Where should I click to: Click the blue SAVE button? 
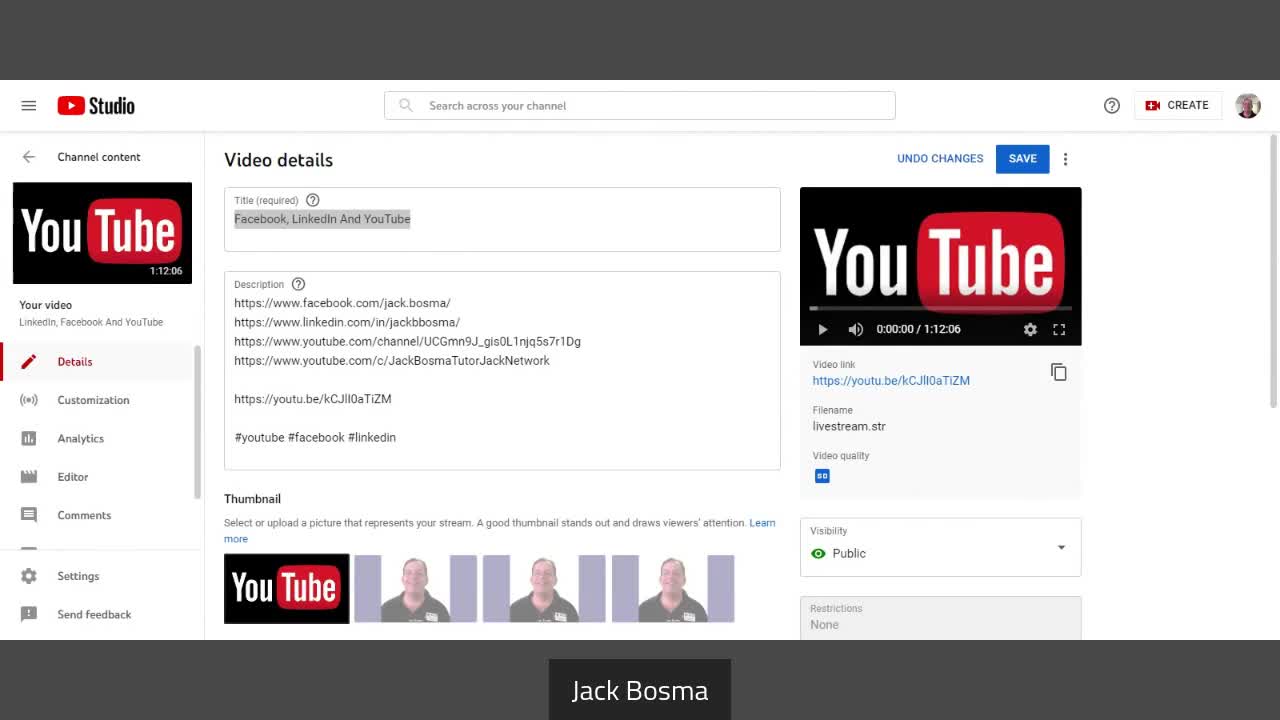(1022, 159)
